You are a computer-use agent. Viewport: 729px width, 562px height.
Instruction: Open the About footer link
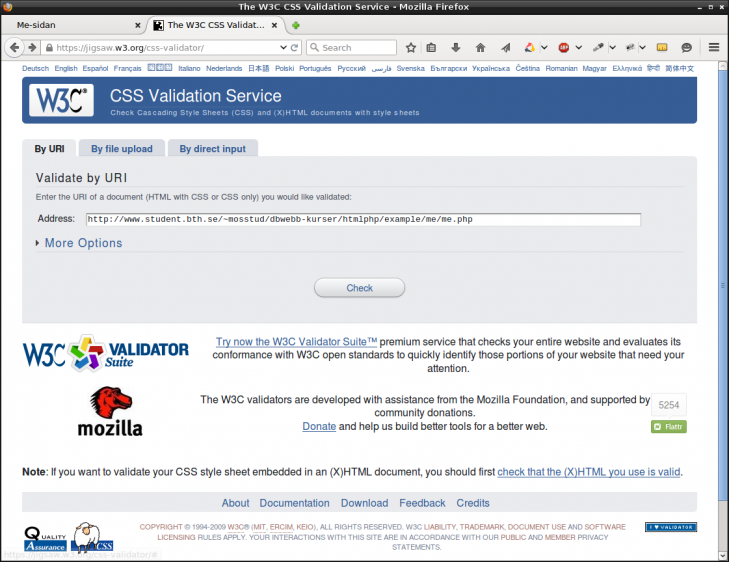235,503
